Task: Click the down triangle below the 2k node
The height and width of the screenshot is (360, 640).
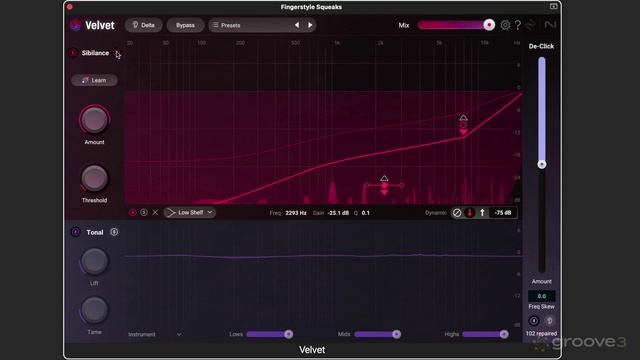Action: point(384,192)
